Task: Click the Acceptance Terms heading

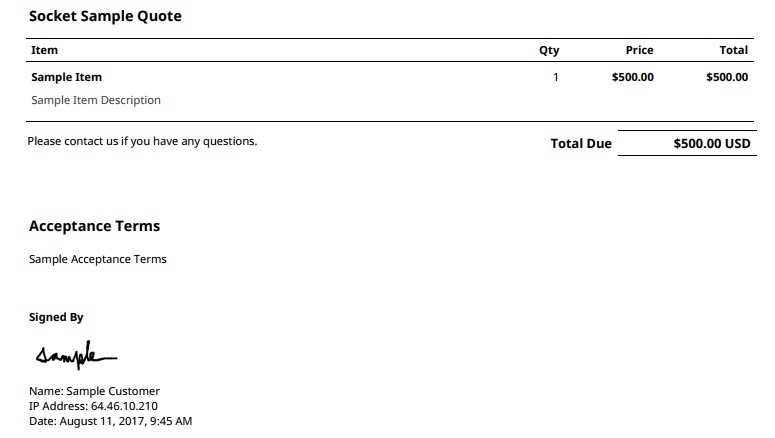Action: click(94, 226)
